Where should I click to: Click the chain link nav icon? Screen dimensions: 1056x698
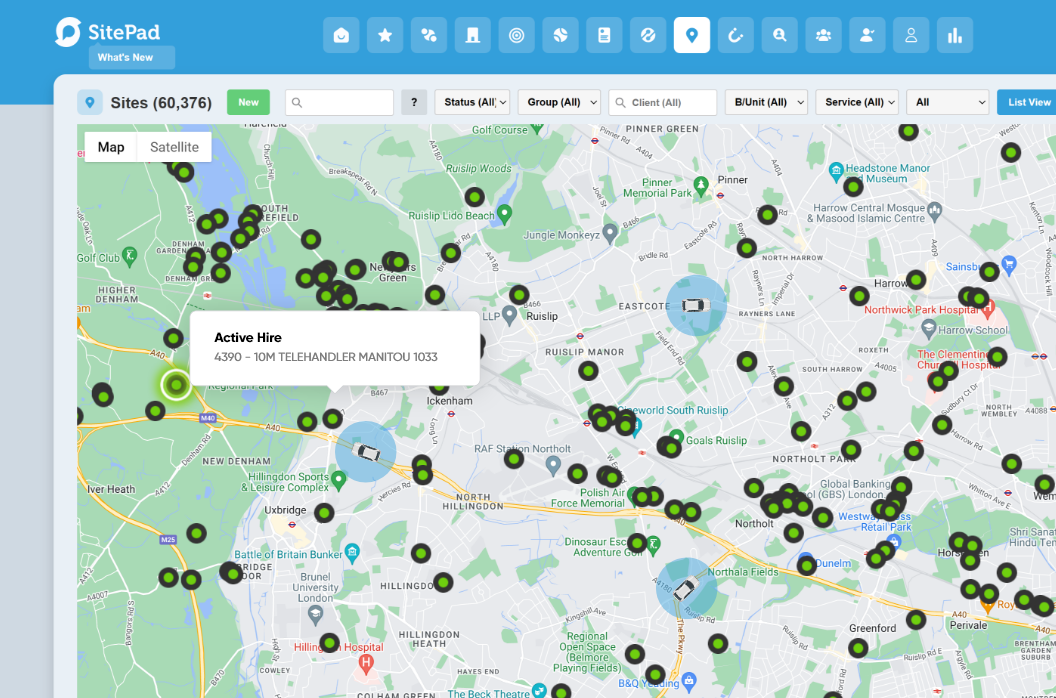[648, 35]
